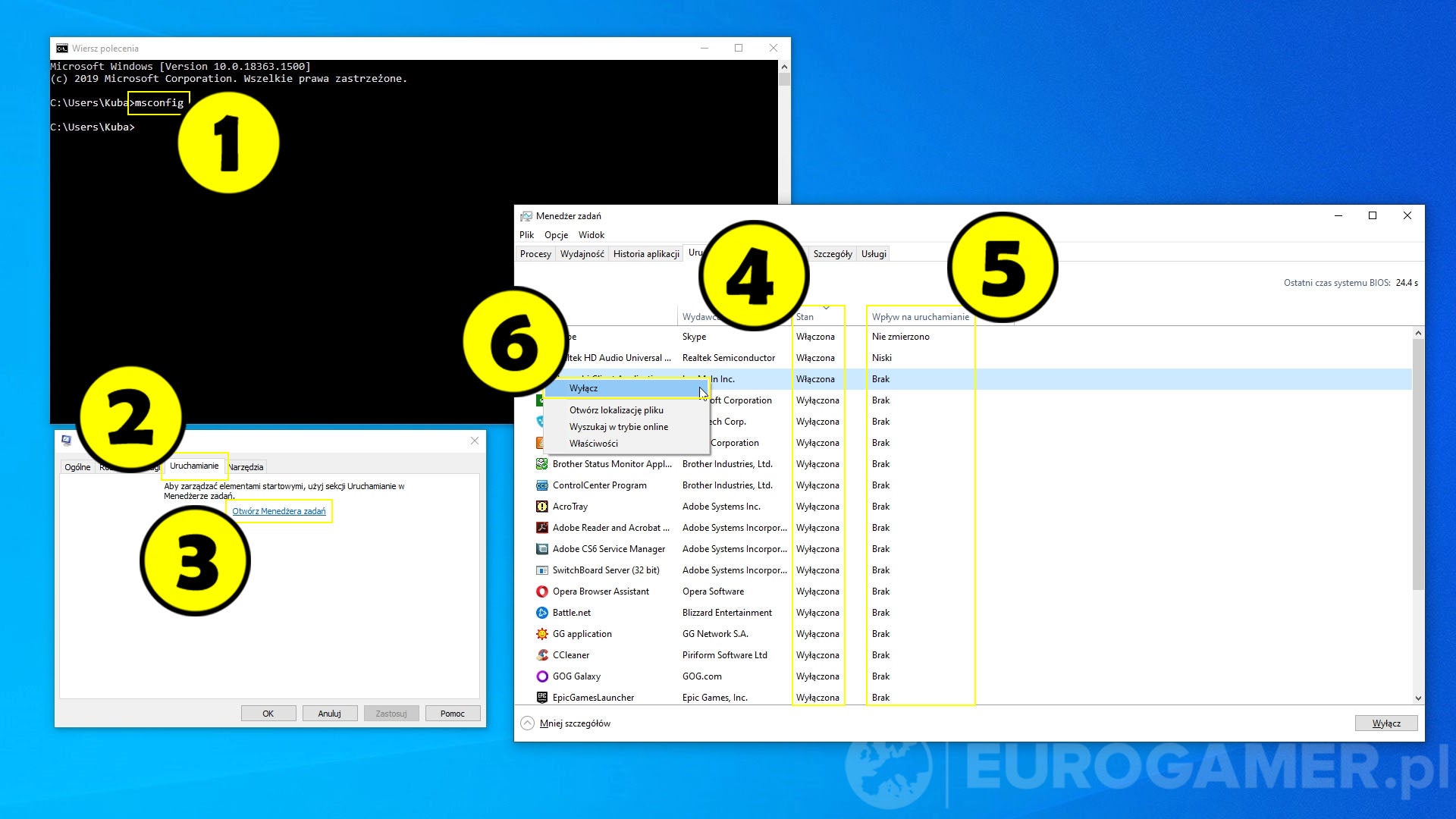Select the Ogólne tab in msconfig
Image resolution: width=1456 pixels, height=819 pixels.
(x=77, y=467)
